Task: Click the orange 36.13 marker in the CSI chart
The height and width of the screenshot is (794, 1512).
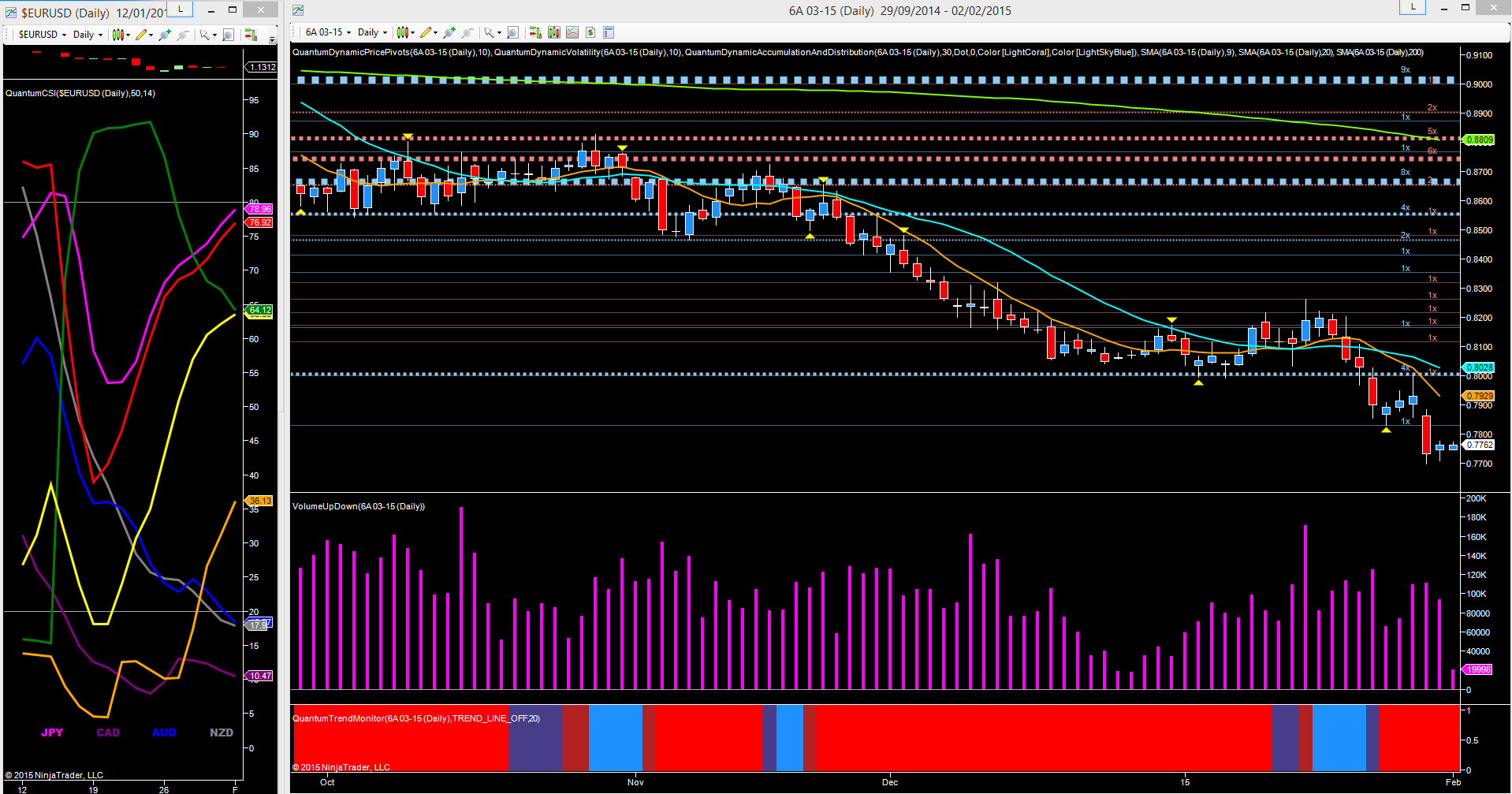Action: 259,501
